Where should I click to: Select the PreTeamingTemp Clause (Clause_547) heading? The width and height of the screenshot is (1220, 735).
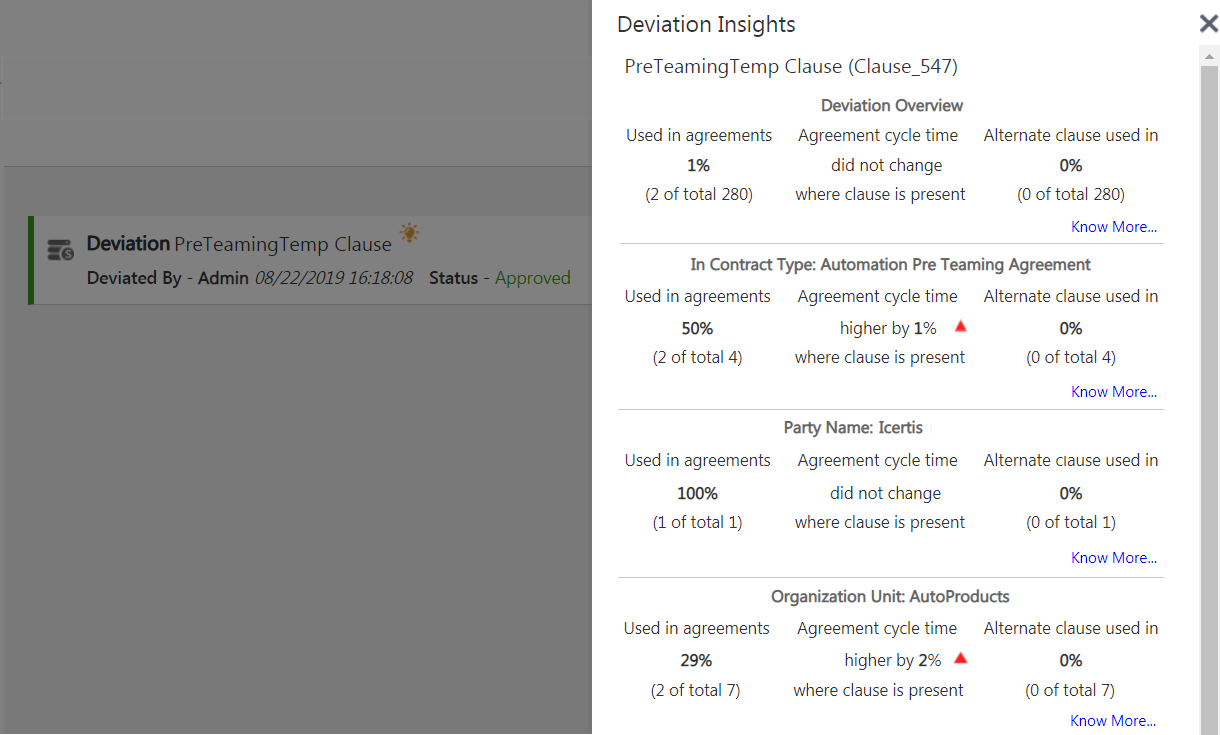791,67
